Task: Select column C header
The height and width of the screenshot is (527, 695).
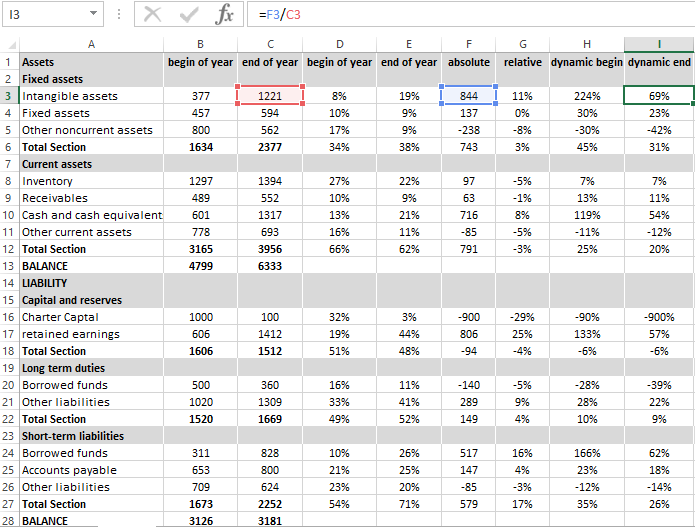Action: 269,44
